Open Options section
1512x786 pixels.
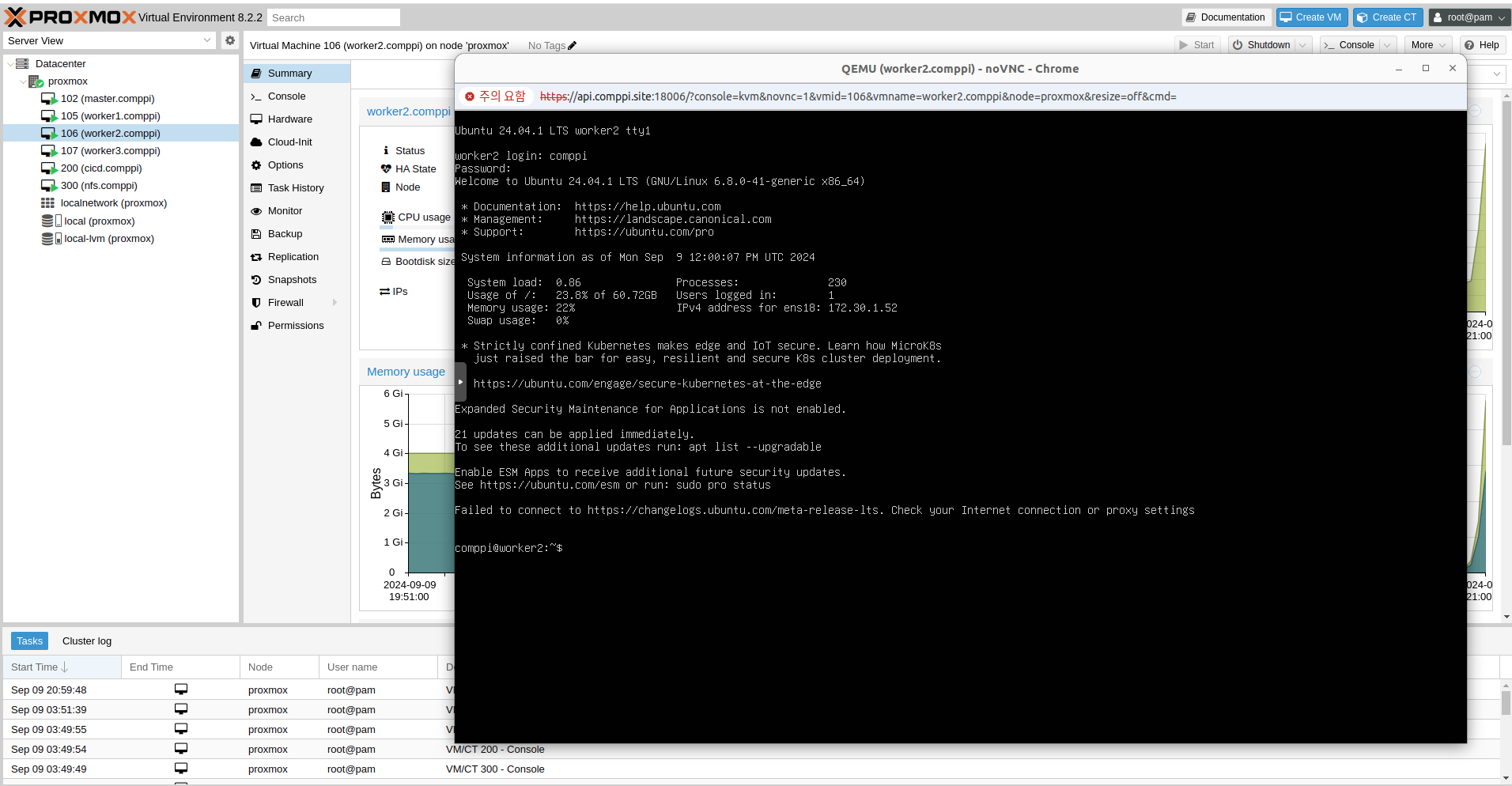(297, 165)
